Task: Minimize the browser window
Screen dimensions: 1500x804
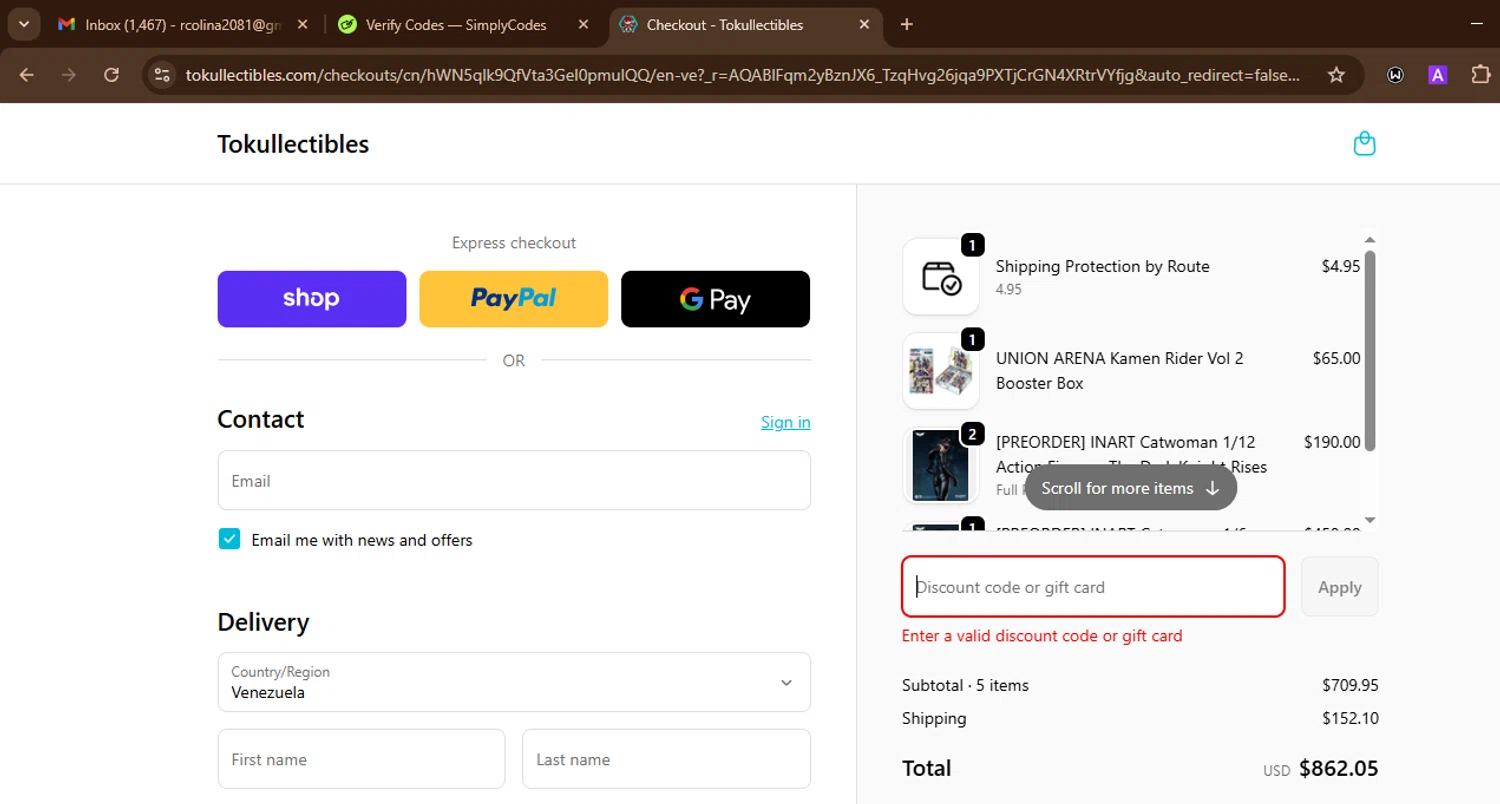Action: (1476, 24)
